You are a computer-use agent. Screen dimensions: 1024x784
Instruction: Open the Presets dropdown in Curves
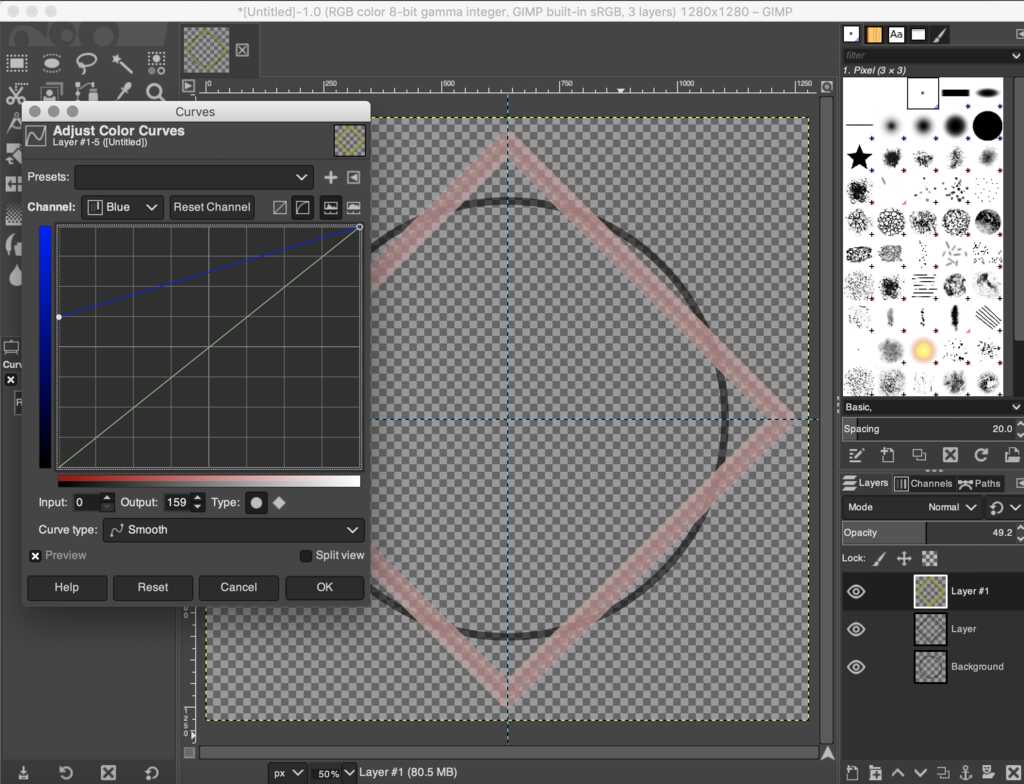pos(193,177)
